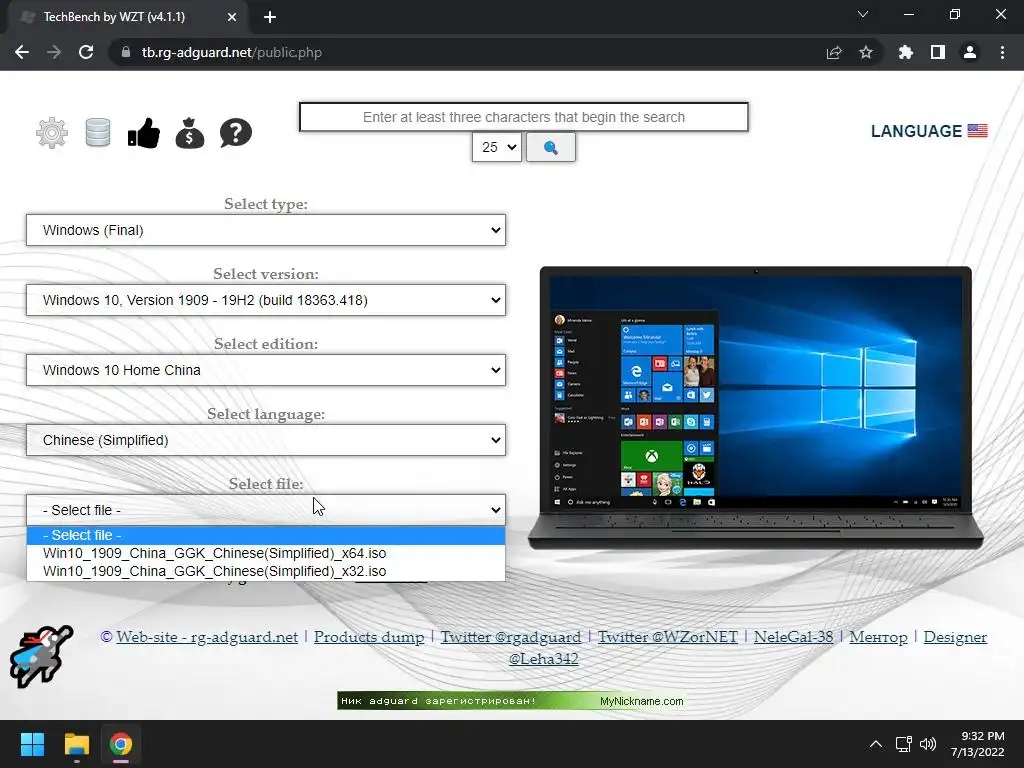Open Select language dropdown
Image resolution: width=1024 pixels, height=768 pixels.
266,440
